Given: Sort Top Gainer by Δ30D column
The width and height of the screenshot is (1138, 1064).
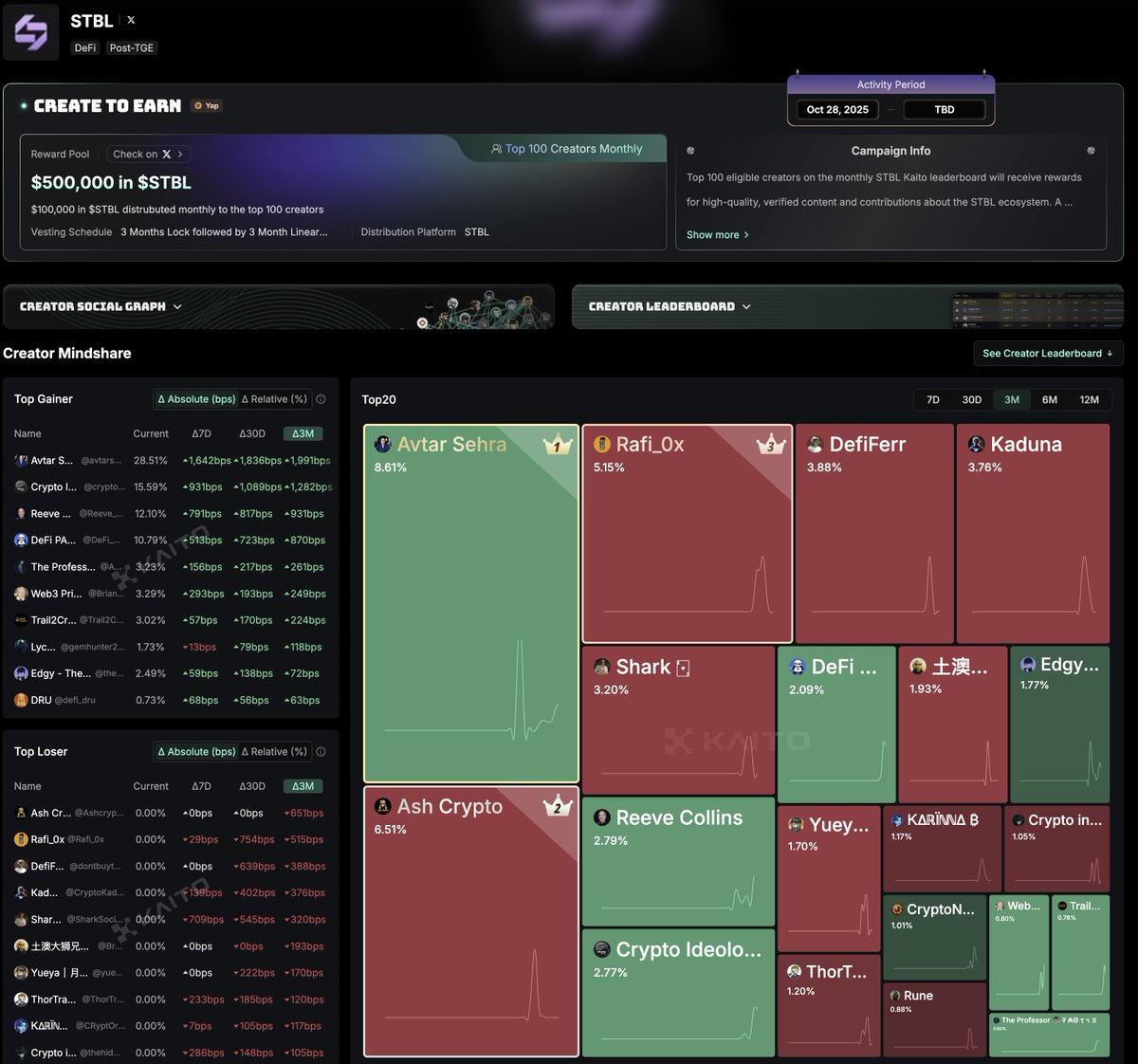Looking at the screenshot, I should click(251, 433).
